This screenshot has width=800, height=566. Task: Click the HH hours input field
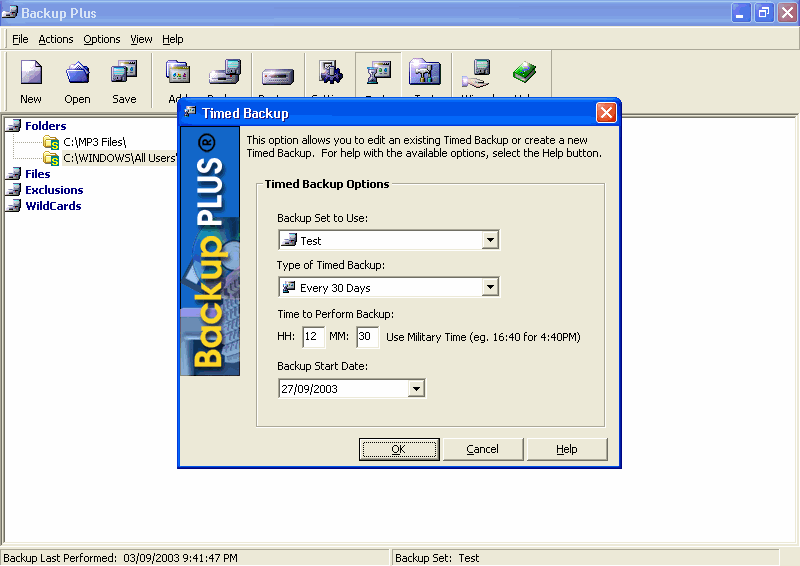(313, 337)
